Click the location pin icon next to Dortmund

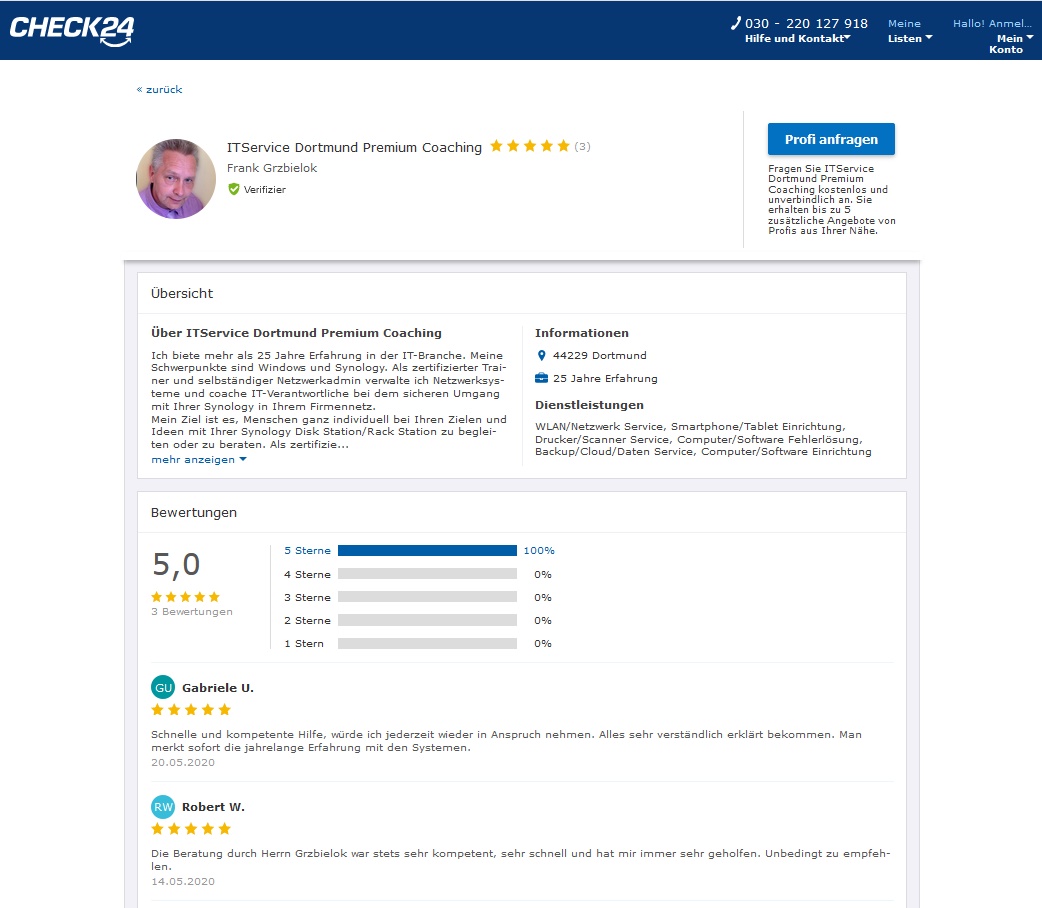pyautogui.click(x=542, y=356)
